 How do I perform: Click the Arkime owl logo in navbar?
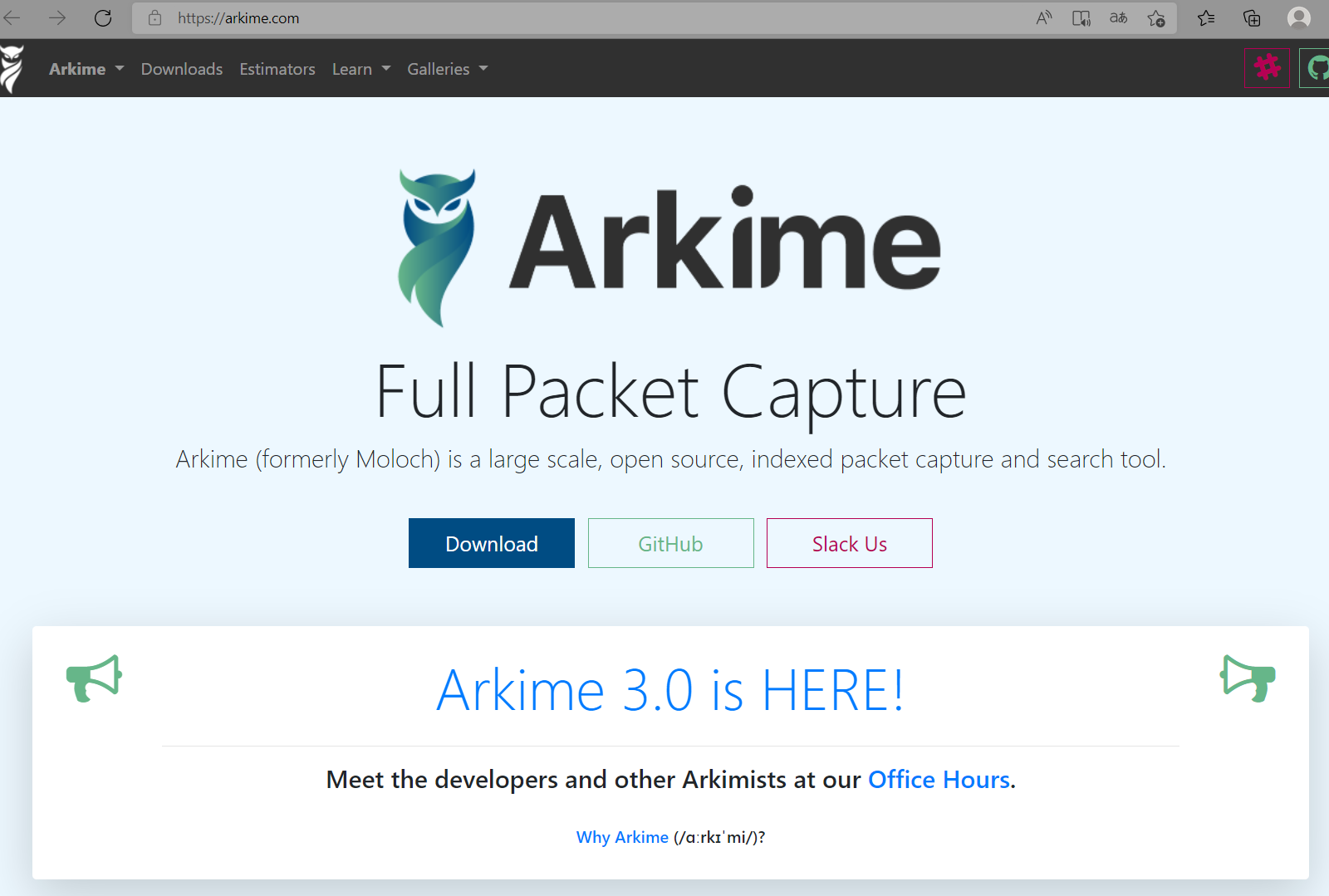coord(12,69)
